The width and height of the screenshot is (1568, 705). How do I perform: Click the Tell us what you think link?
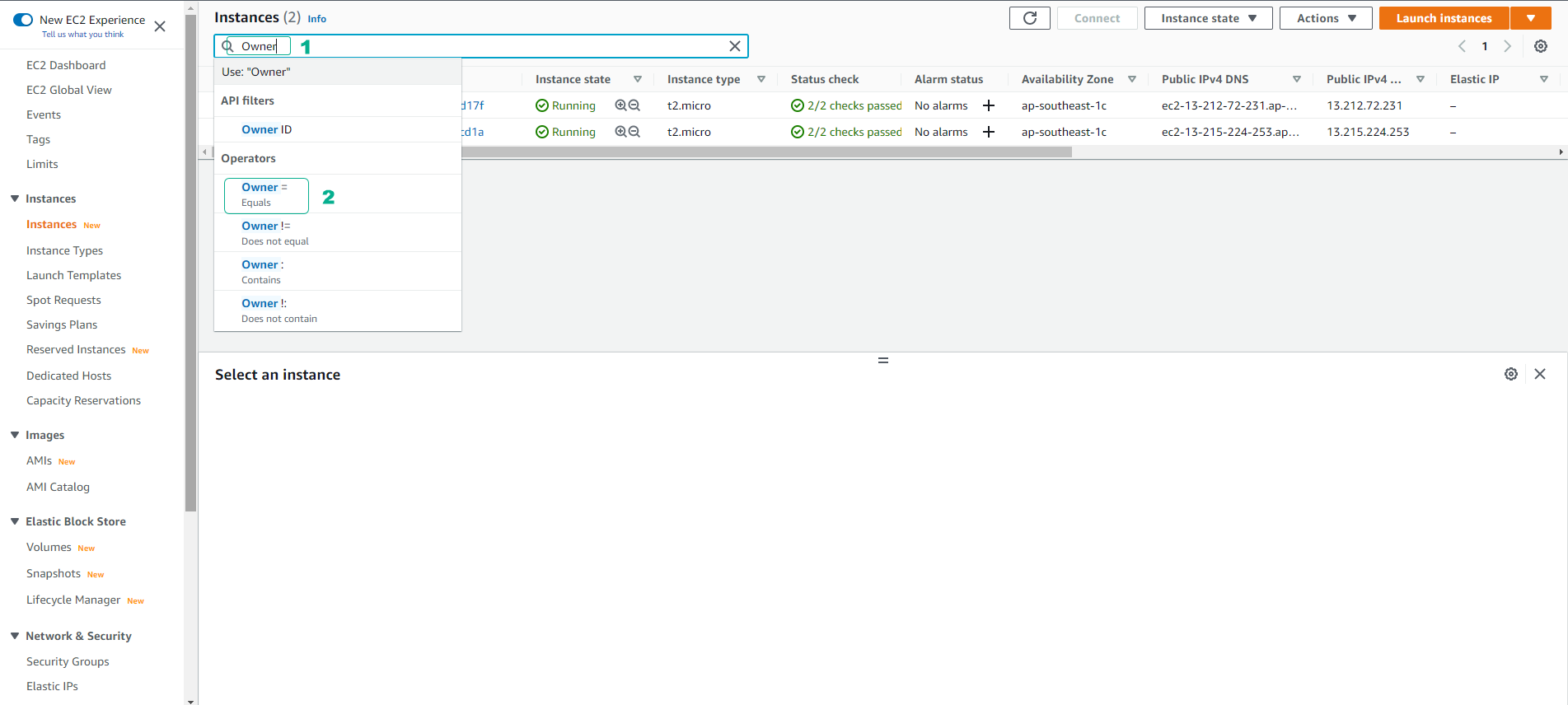82,35
